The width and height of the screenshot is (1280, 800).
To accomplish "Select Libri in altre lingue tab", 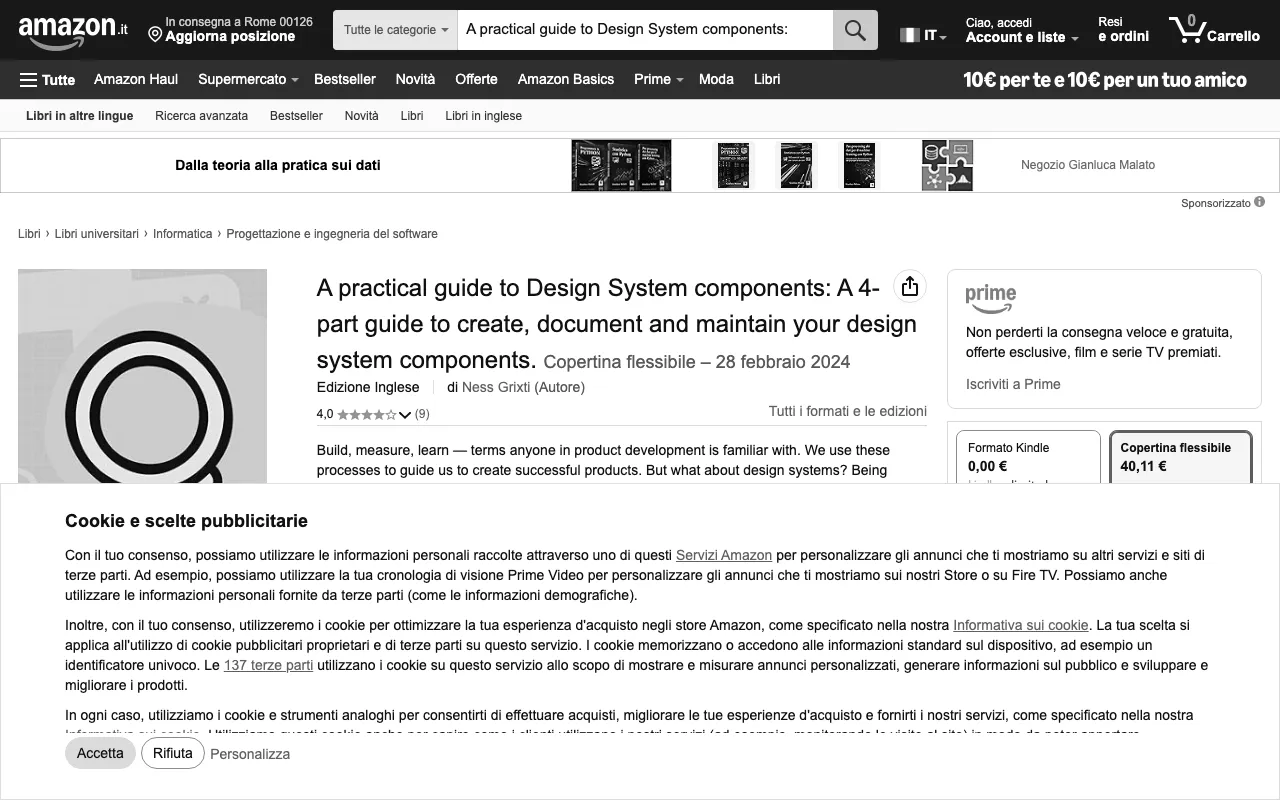I will pyautogui.click(x=80, y=116).
